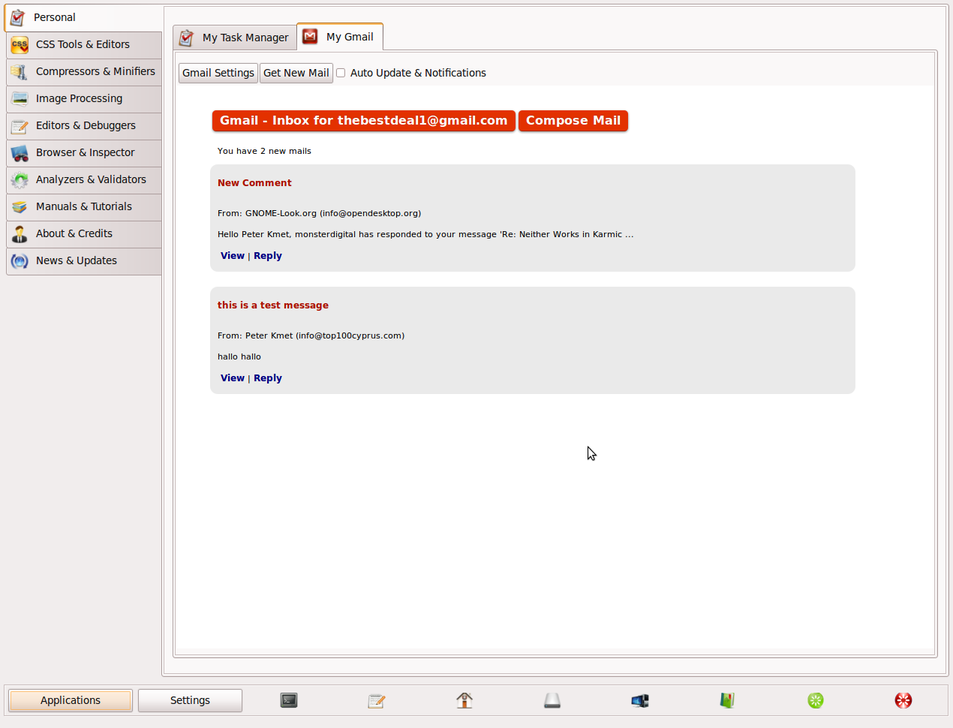Image resolution: width=953 pixels, height=728 pixels.
Task: Click the Compose Mail button
Action: [x=573, y=120]
